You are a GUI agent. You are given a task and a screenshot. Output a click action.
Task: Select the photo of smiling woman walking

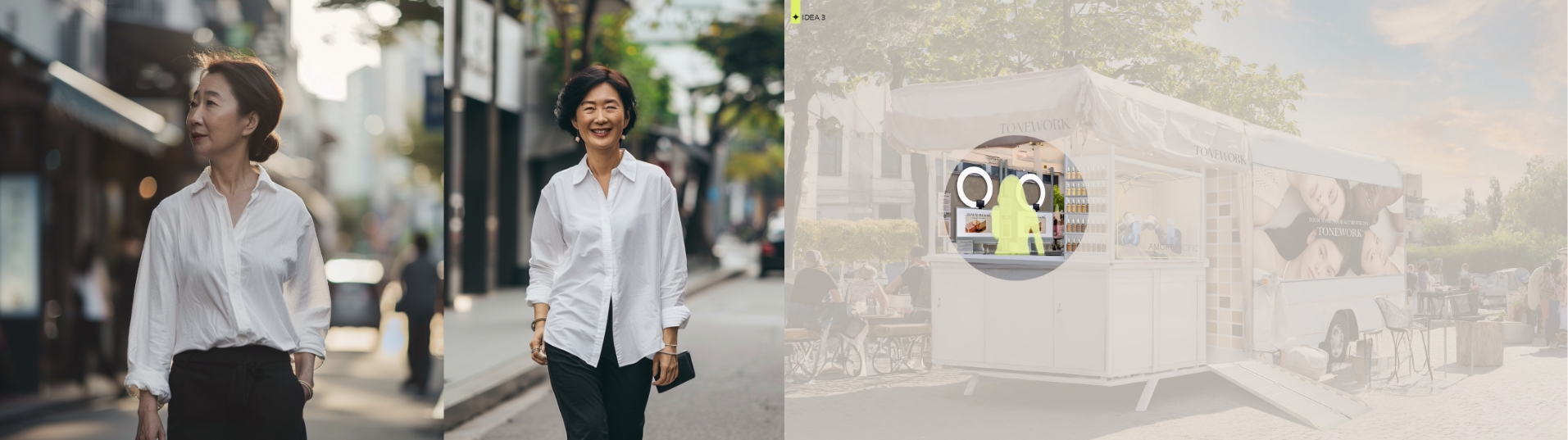click(x=614, y=220)
